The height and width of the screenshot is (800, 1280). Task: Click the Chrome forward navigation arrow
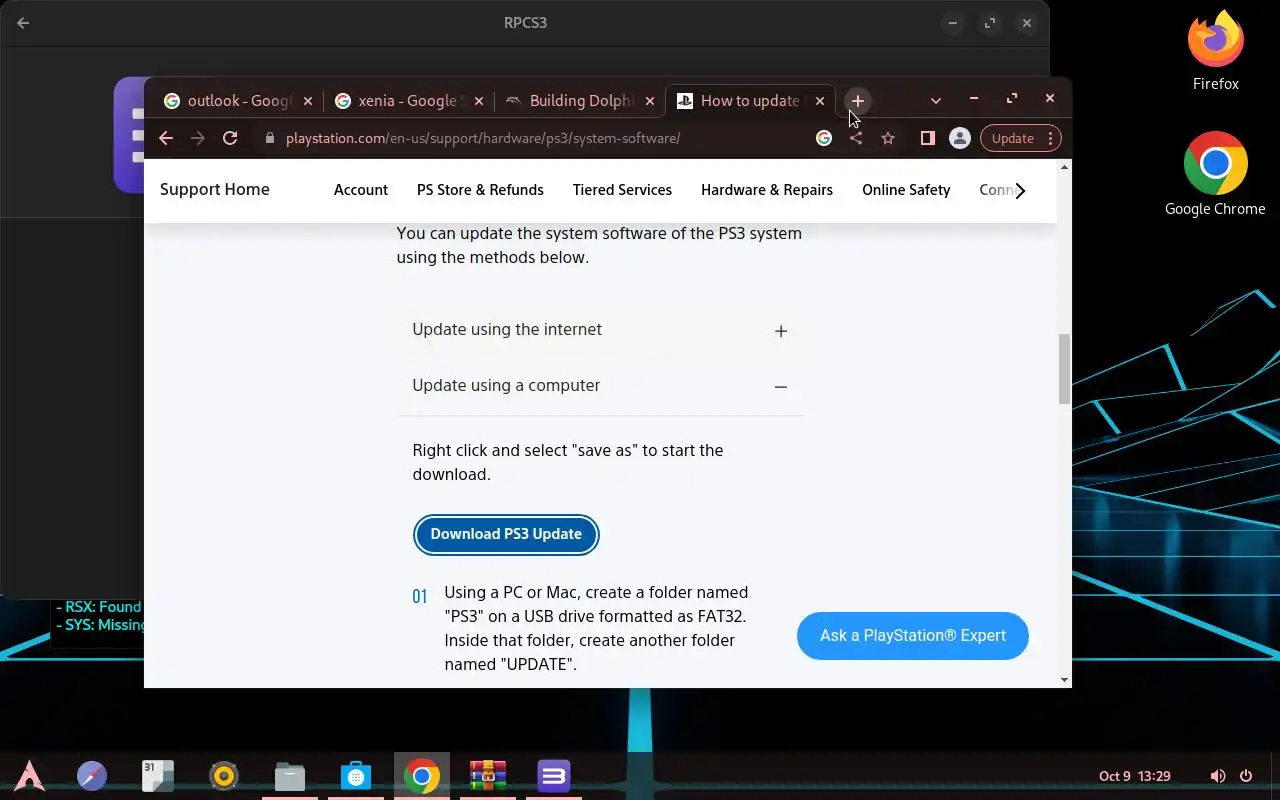(x=198, y=138)
